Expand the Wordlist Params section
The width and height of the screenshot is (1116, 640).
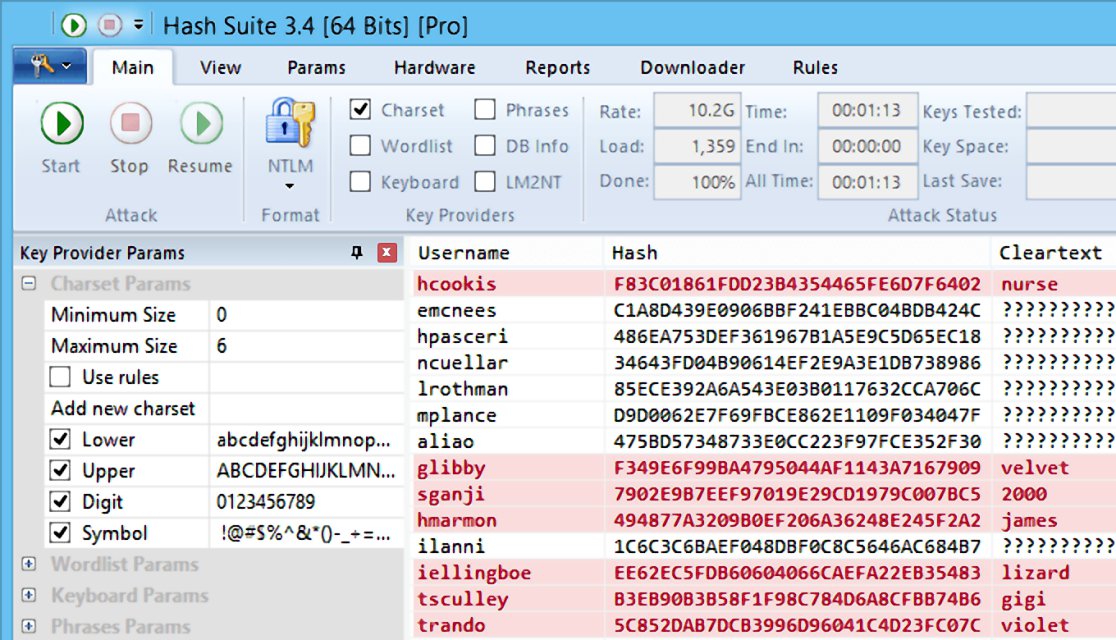pos(29,565)
